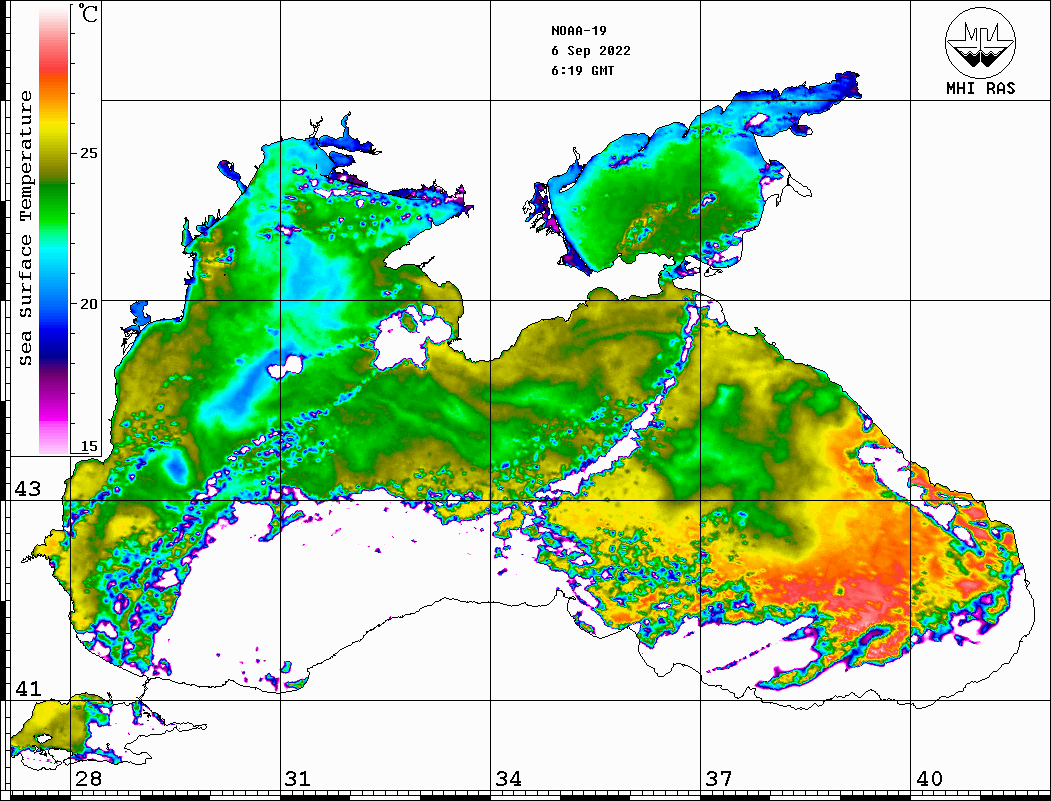Click the longitude label '40'
Image resolution: width=1051 pixels, height=801 pixels.
pyautogui.click(x=929, y=778)
